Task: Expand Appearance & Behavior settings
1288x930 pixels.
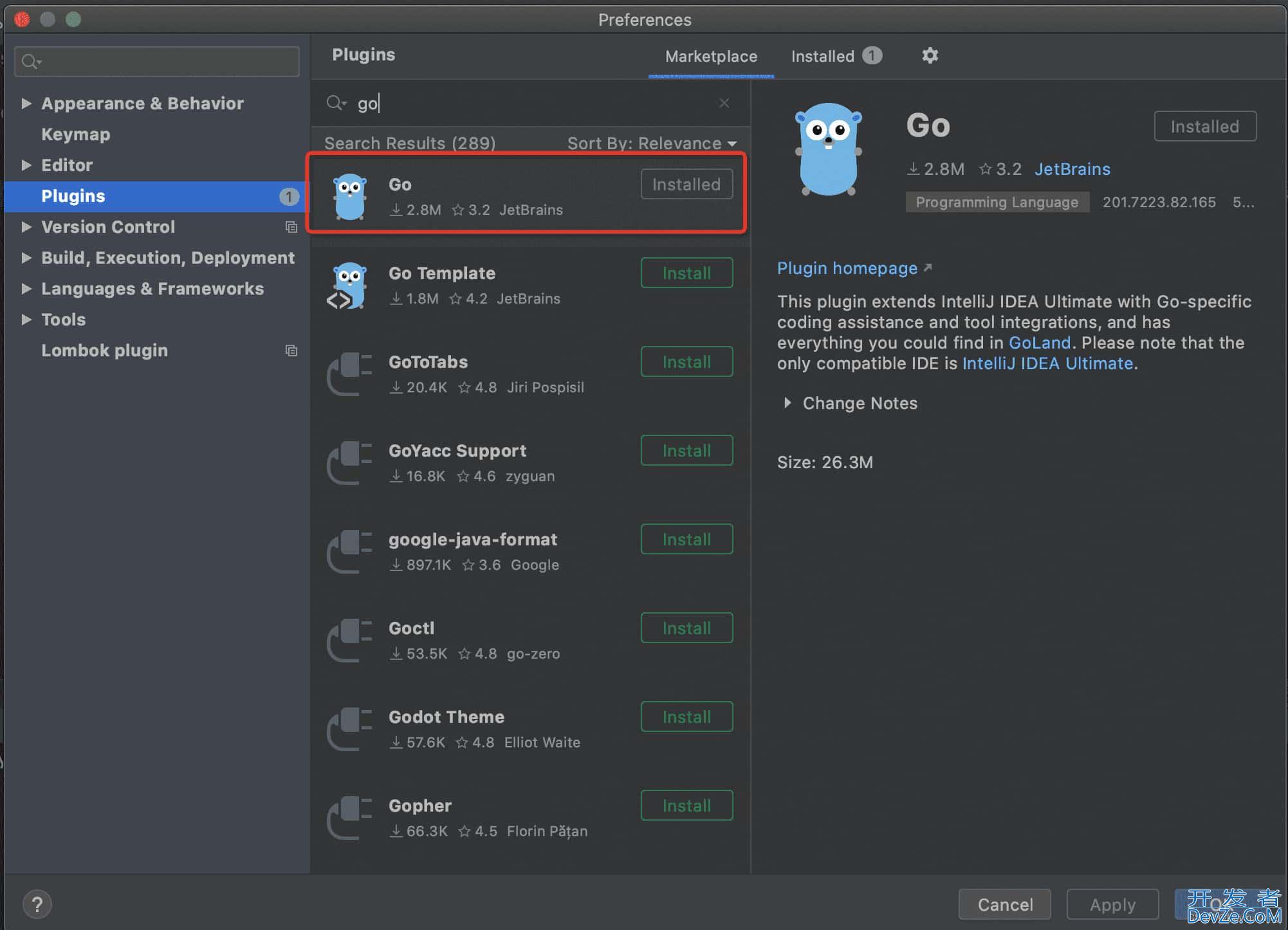Action: coord(26,103)
